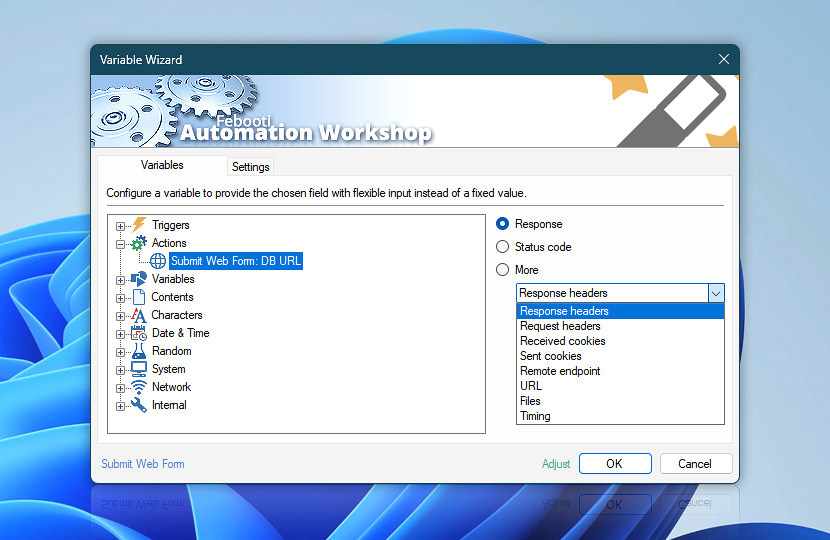This screenshot has height=540, width=830.
Task: Choose Received cookies in dropdown list
Action: 620,341
